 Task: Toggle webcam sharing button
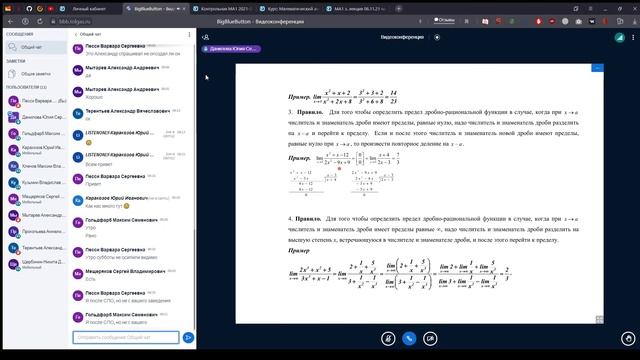pos(430,338)
